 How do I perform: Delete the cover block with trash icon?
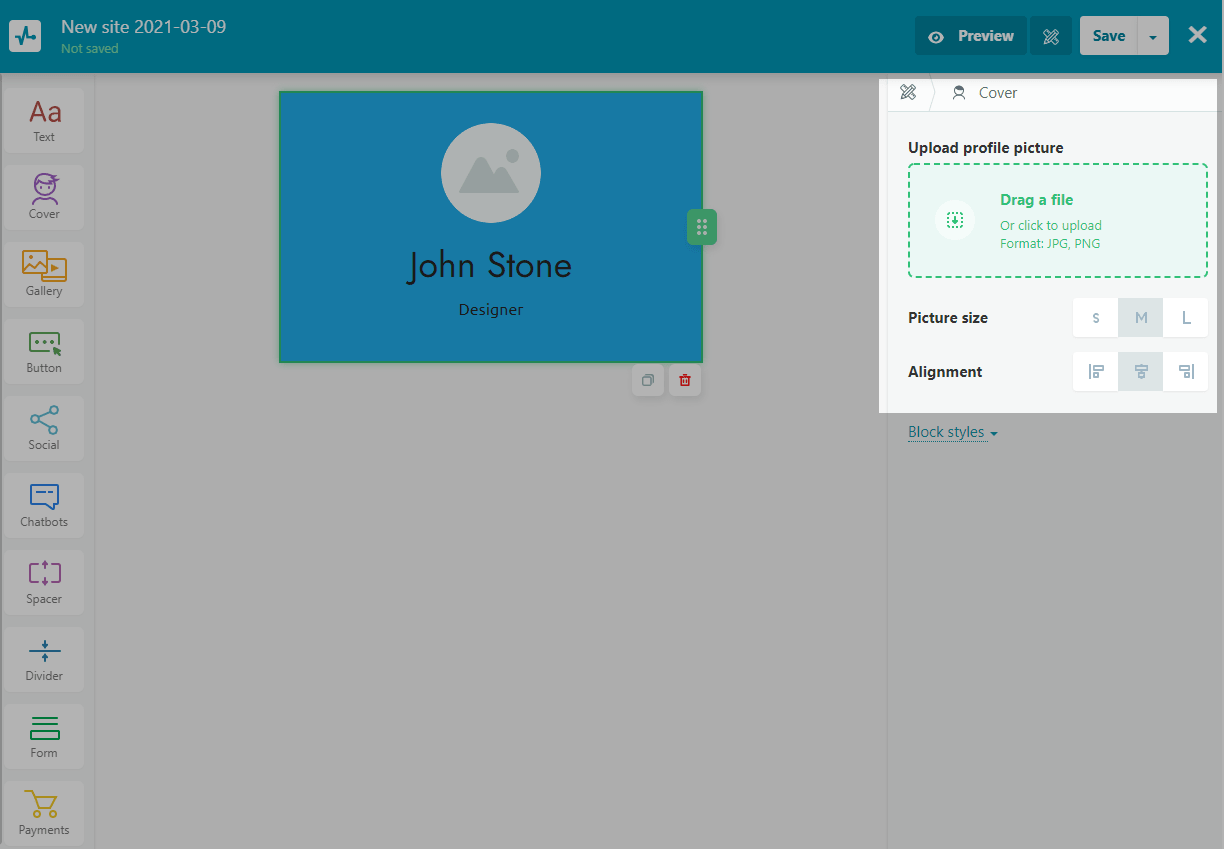tap(685, 380)
